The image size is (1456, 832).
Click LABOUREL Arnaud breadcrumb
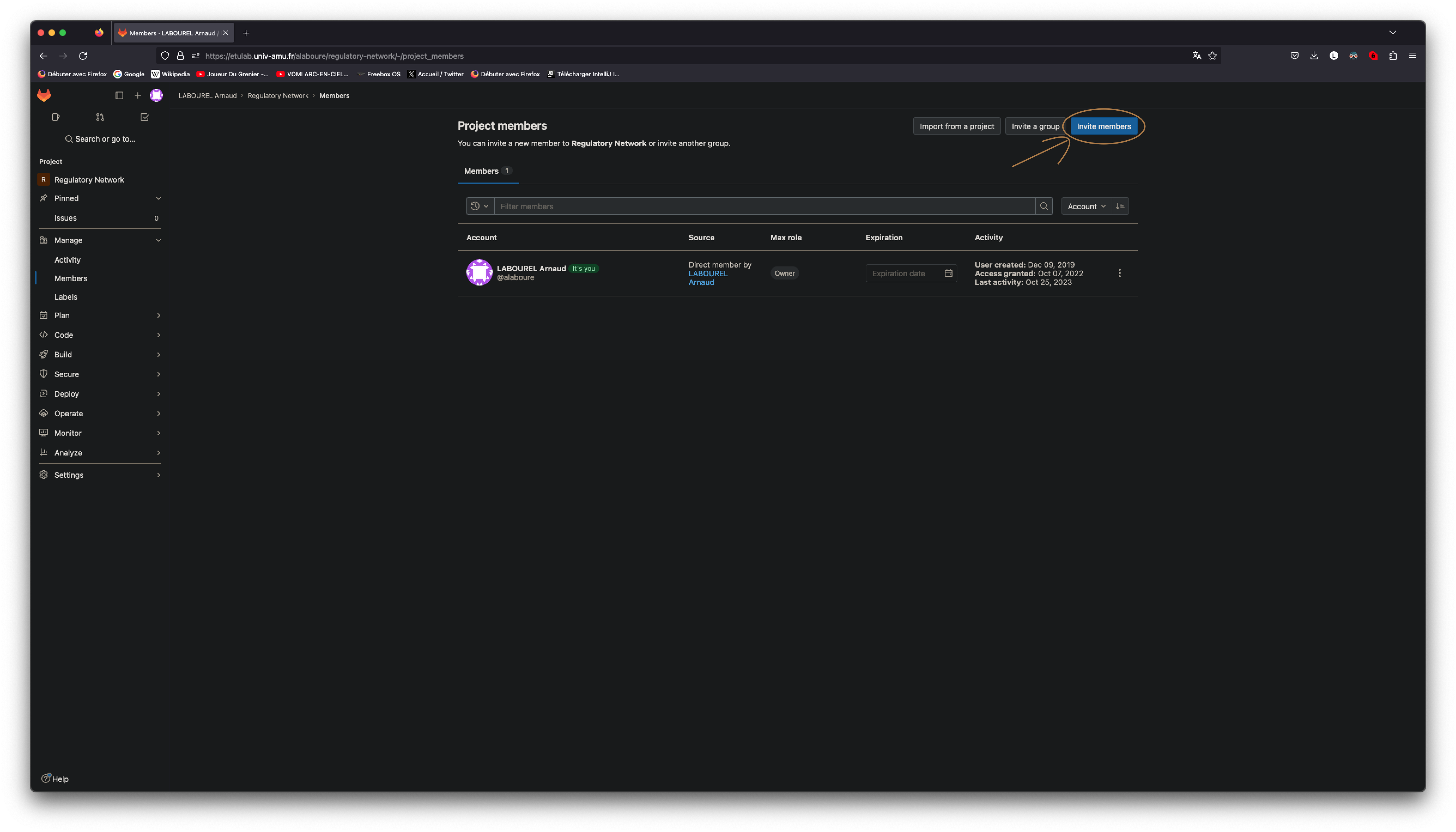pos(207,95)
